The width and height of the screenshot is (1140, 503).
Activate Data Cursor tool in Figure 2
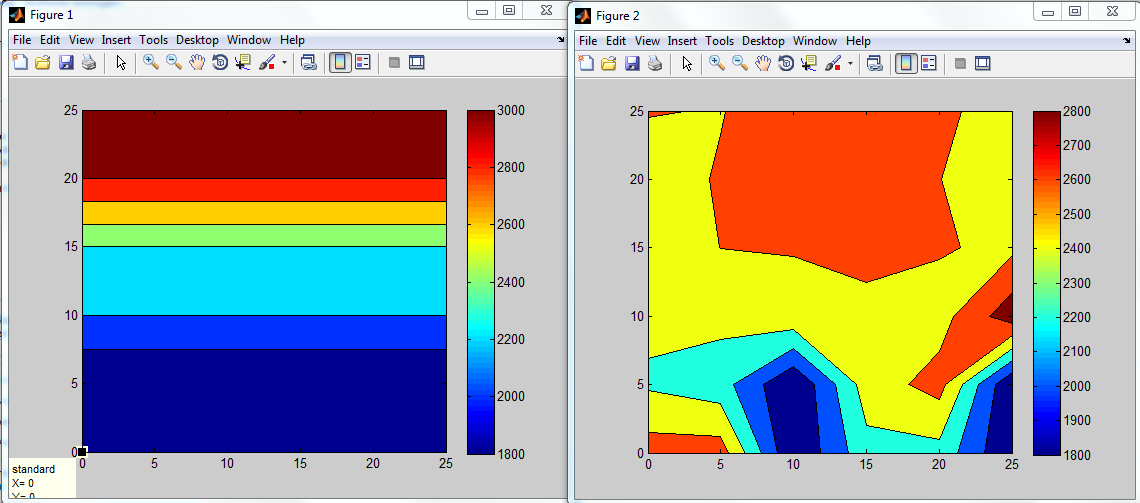(808, 63)
